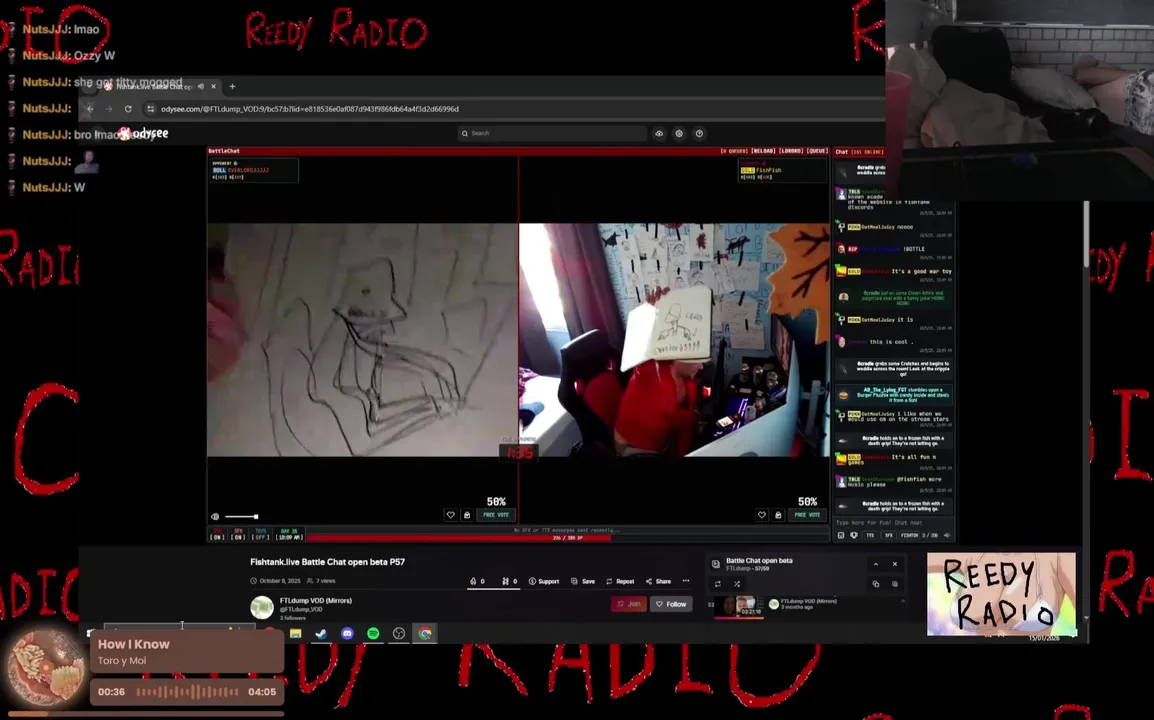The image size is (1154, 720).
Task: Toggle SFX ON switch in bottom bar
Action: [x=238, y=534]
